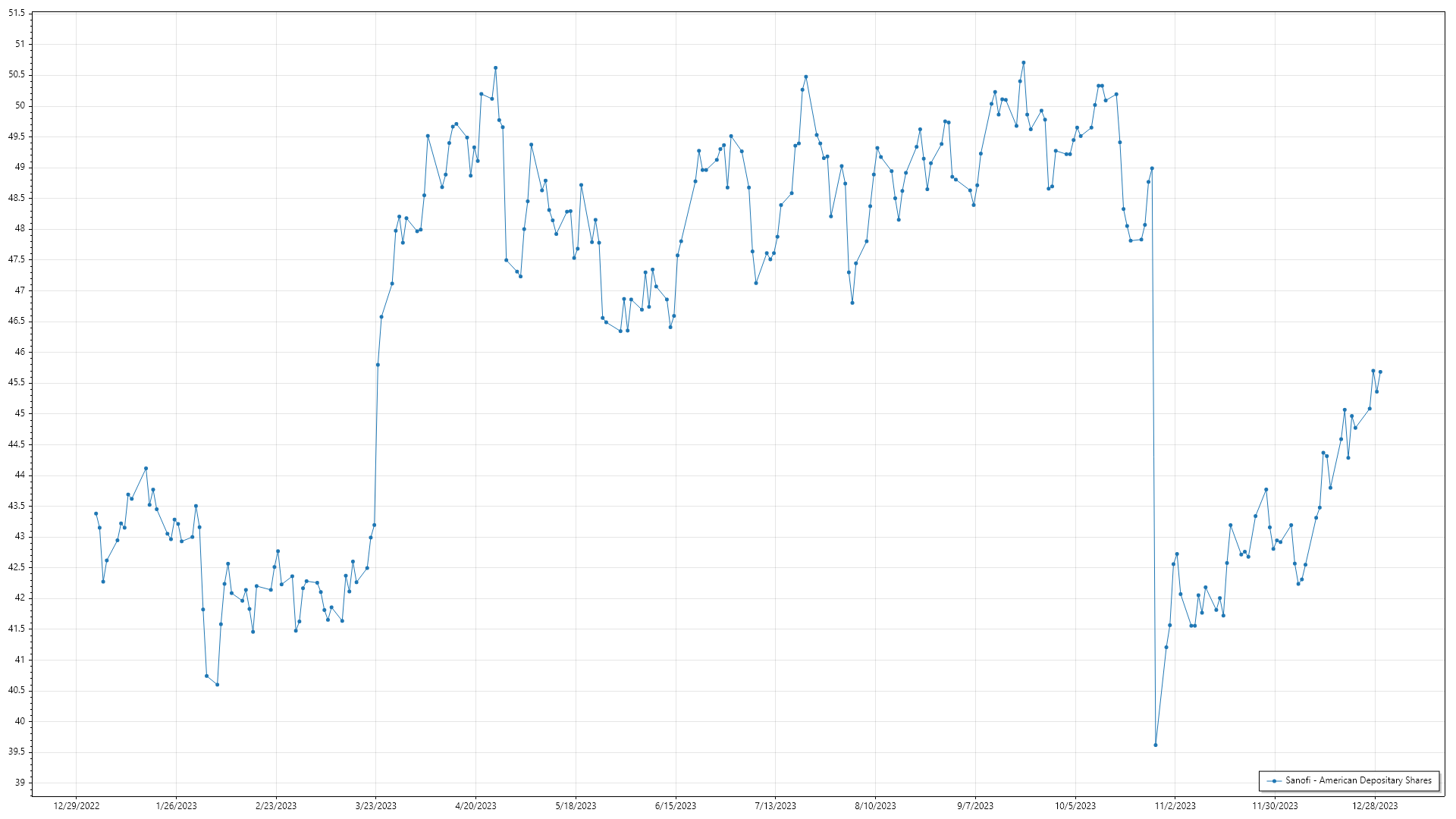This screenshot has height=819, width=1456.
Task: Click the 39 y-axis tick label
Action: (x=20, y=783)
